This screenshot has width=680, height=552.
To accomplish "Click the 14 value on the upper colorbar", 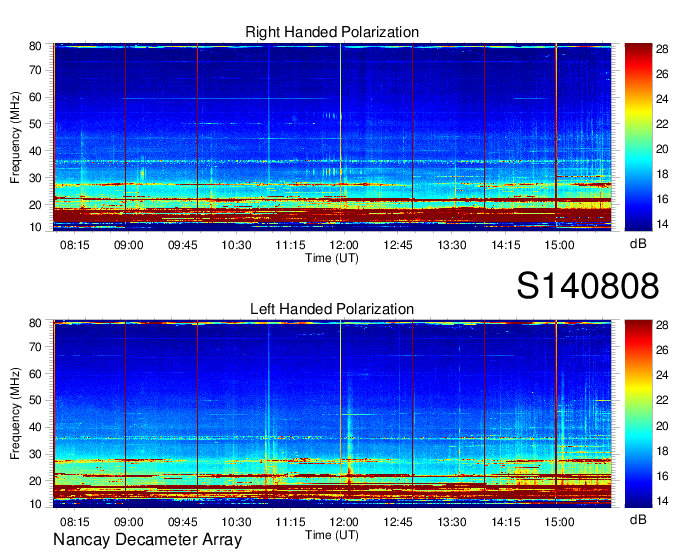I will coord(662,224).
